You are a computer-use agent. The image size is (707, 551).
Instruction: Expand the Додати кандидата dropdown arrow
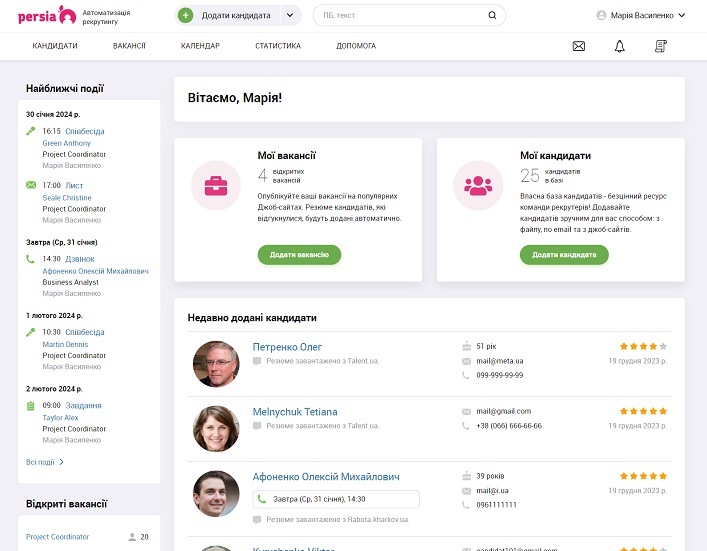pyautogui.click(x=290, y=16)
